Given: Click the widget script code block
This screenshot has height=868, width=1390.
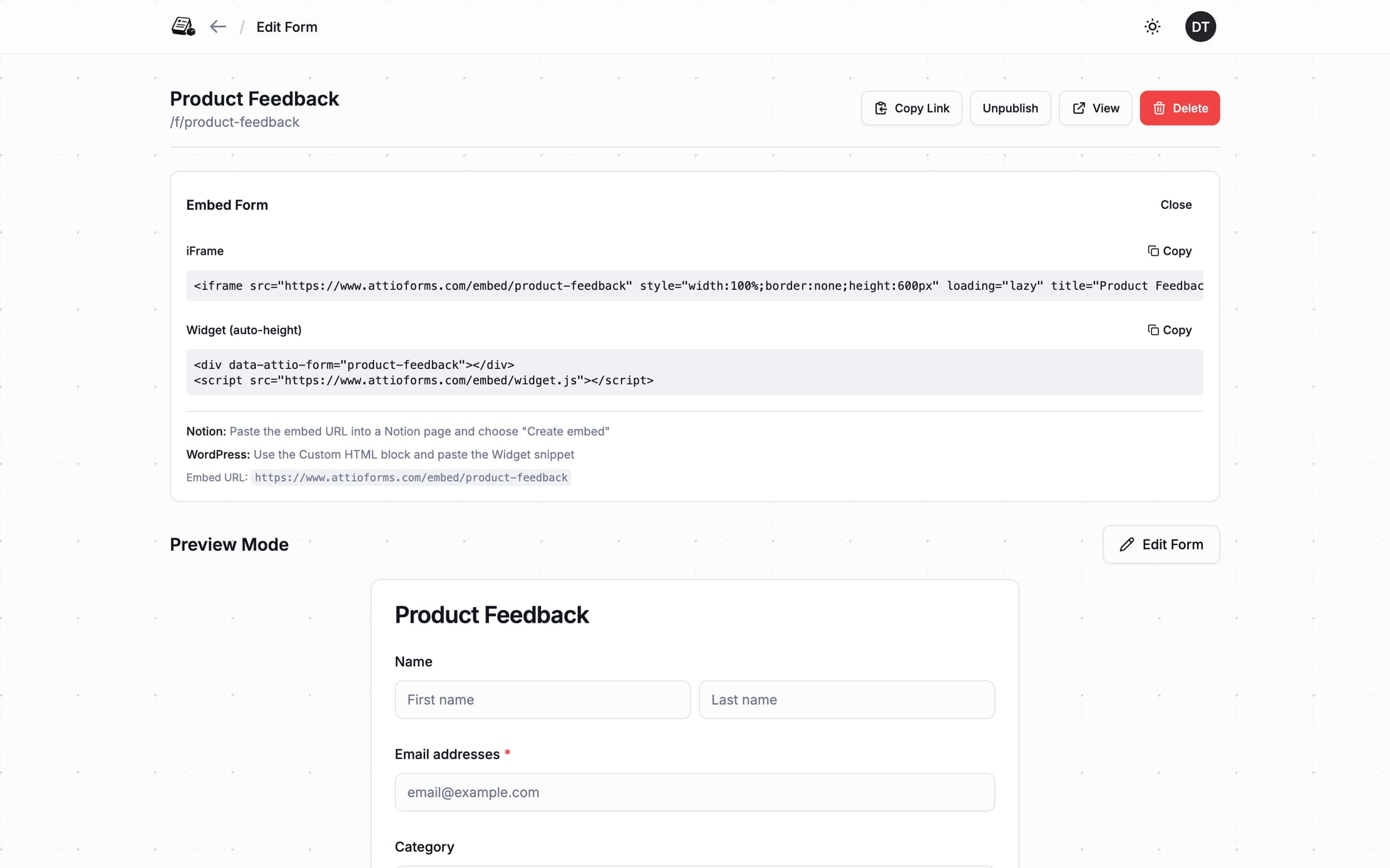Looking at the screenshot, I should (694, 372).
